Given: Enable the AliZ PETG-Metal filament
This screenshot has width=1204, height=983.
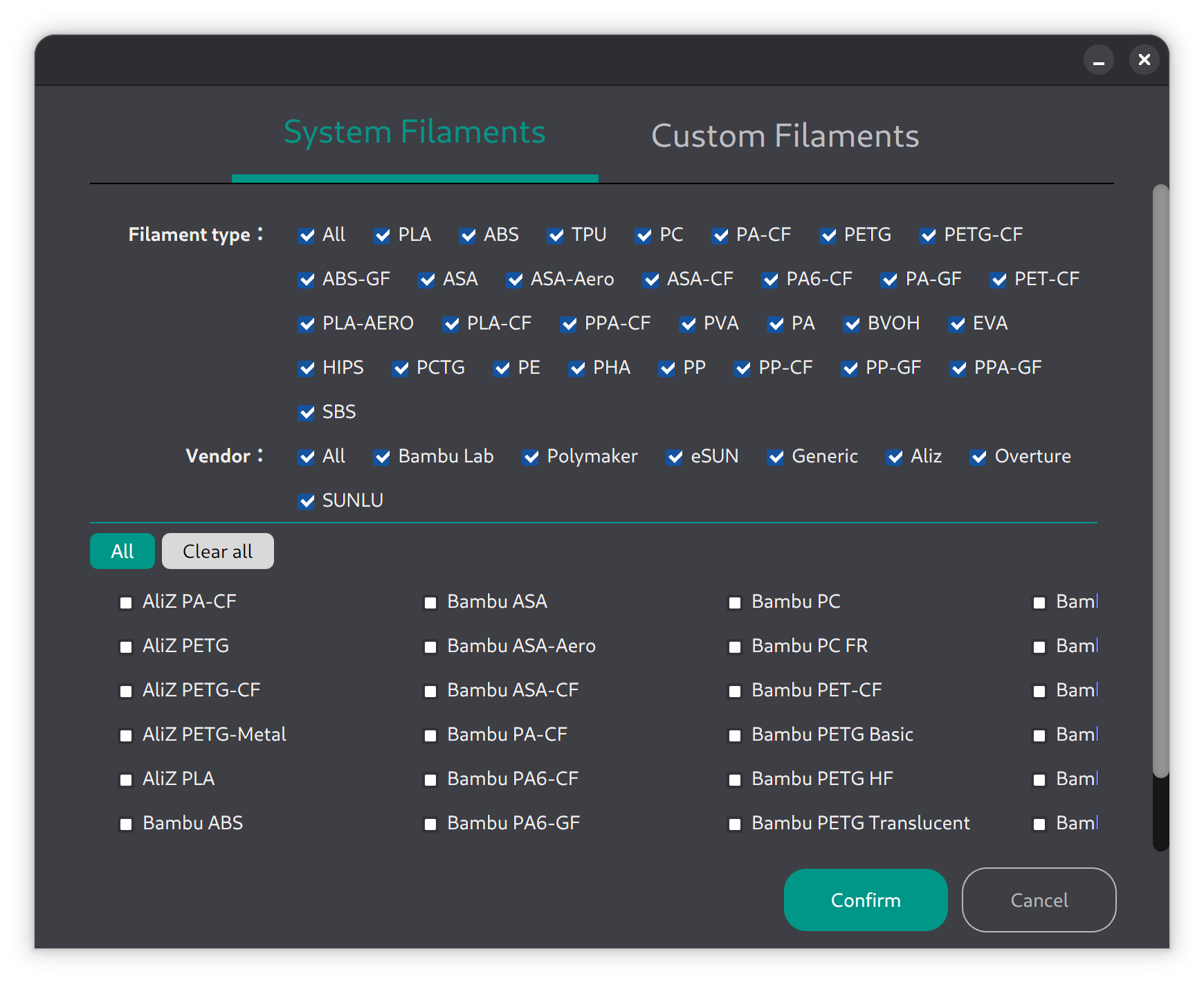Looking at the screenshot, I should 126,735.
